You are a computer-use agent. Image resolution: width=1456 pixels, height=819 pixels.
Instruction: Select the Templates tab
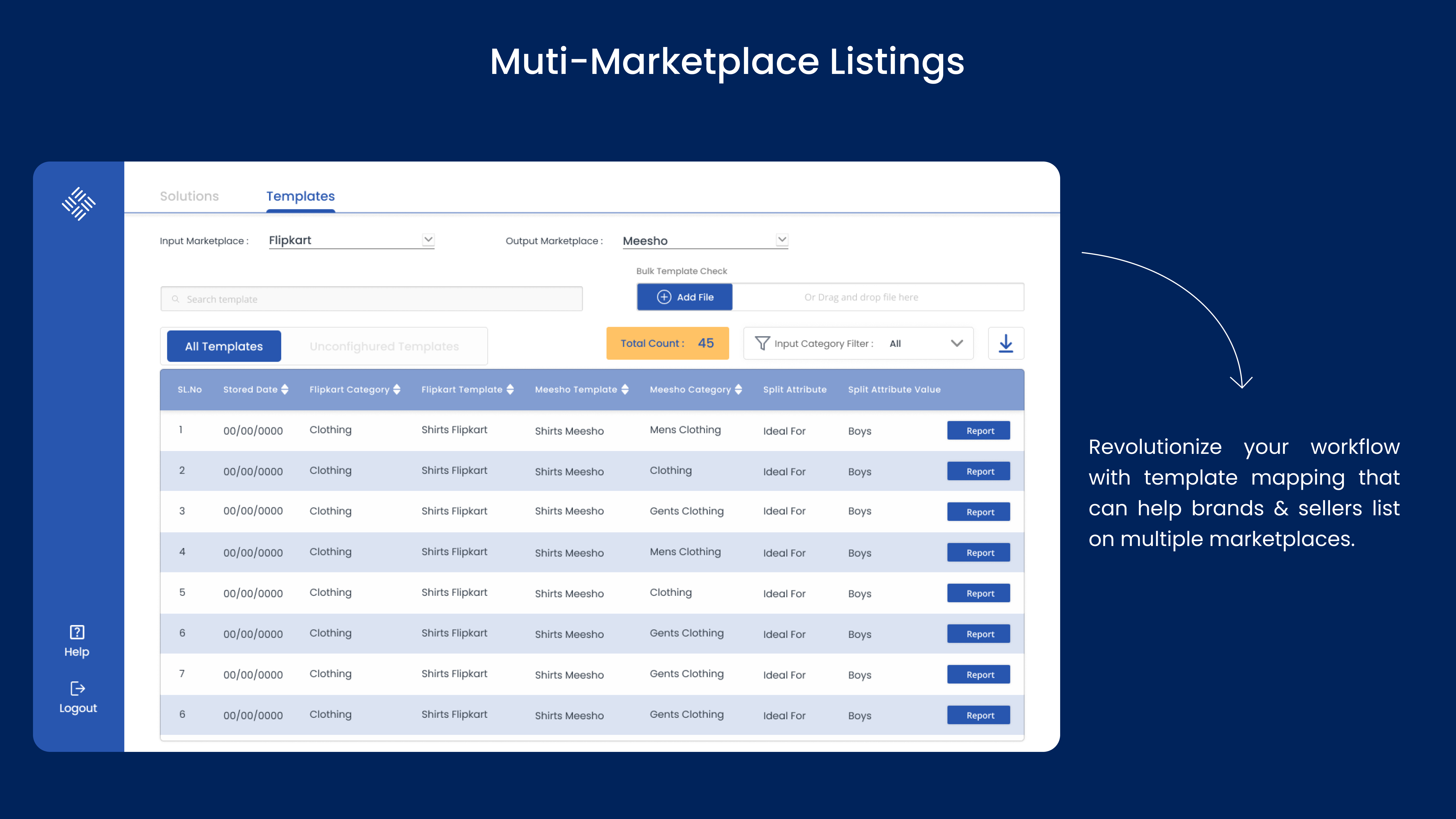(x=300, y=196)
